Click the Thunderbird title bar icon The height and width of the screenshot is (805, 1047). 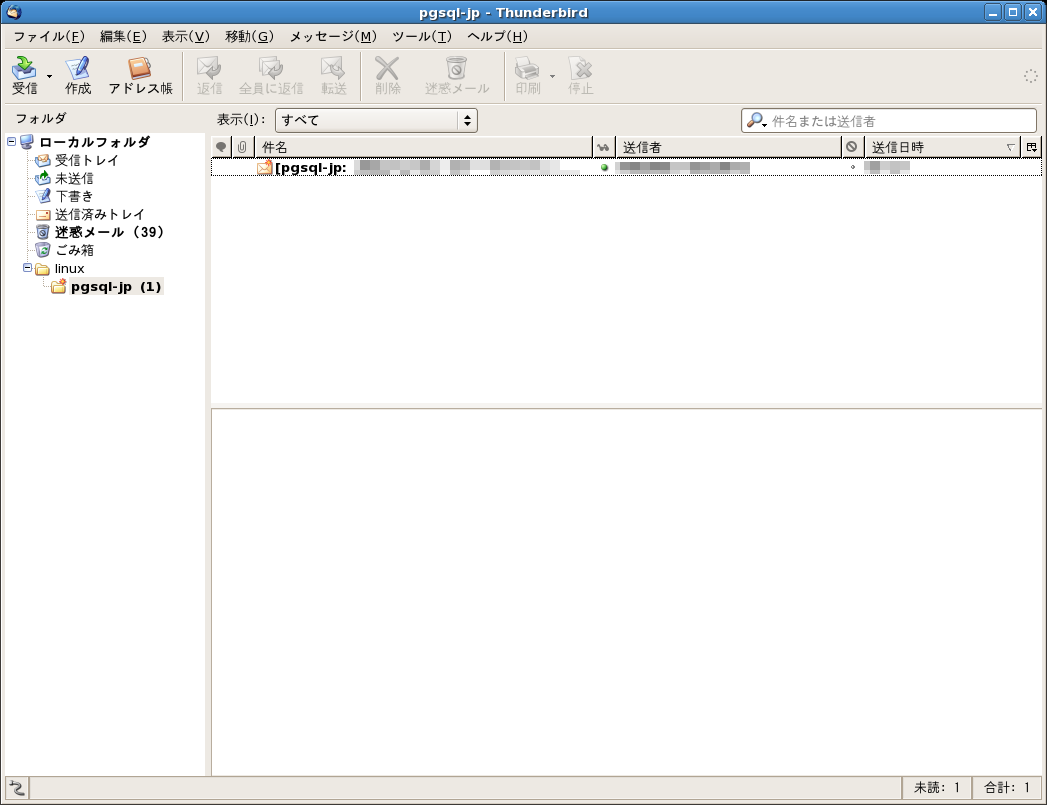point(13,12)
